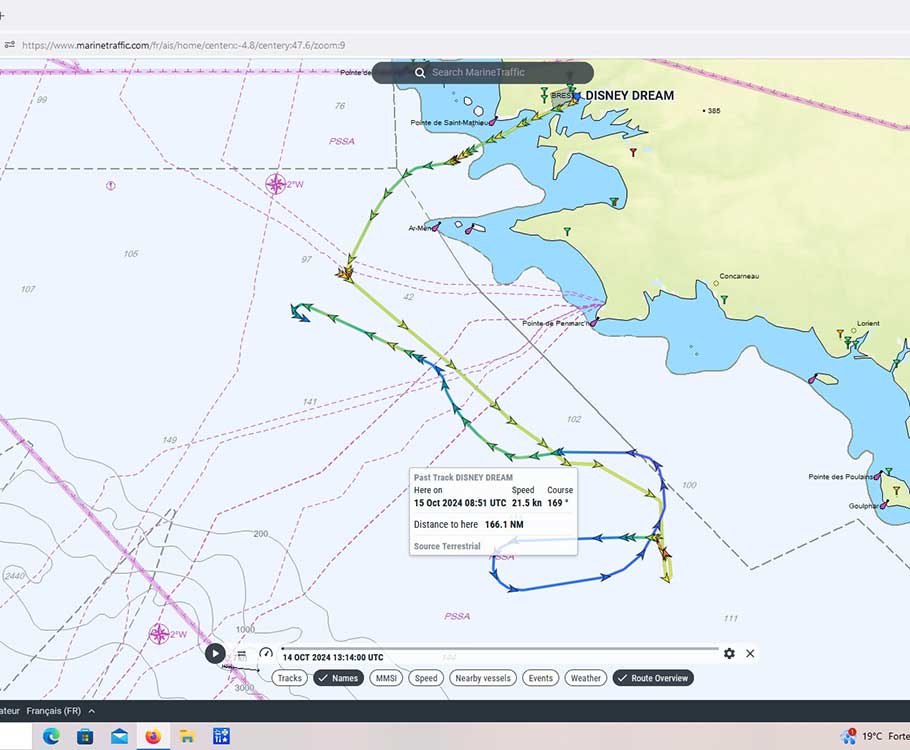
Task: Play the past track animation
Action: [215, 653]
